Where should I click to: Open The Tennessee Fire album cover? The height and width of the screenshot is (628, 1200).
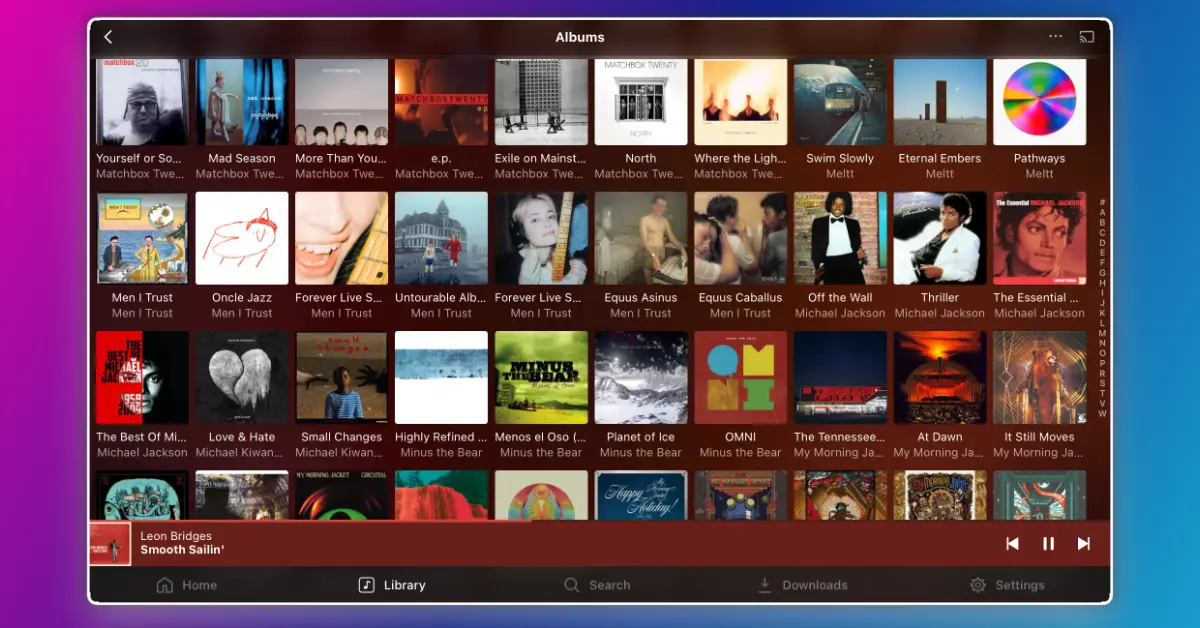click(x=840, y=377)
